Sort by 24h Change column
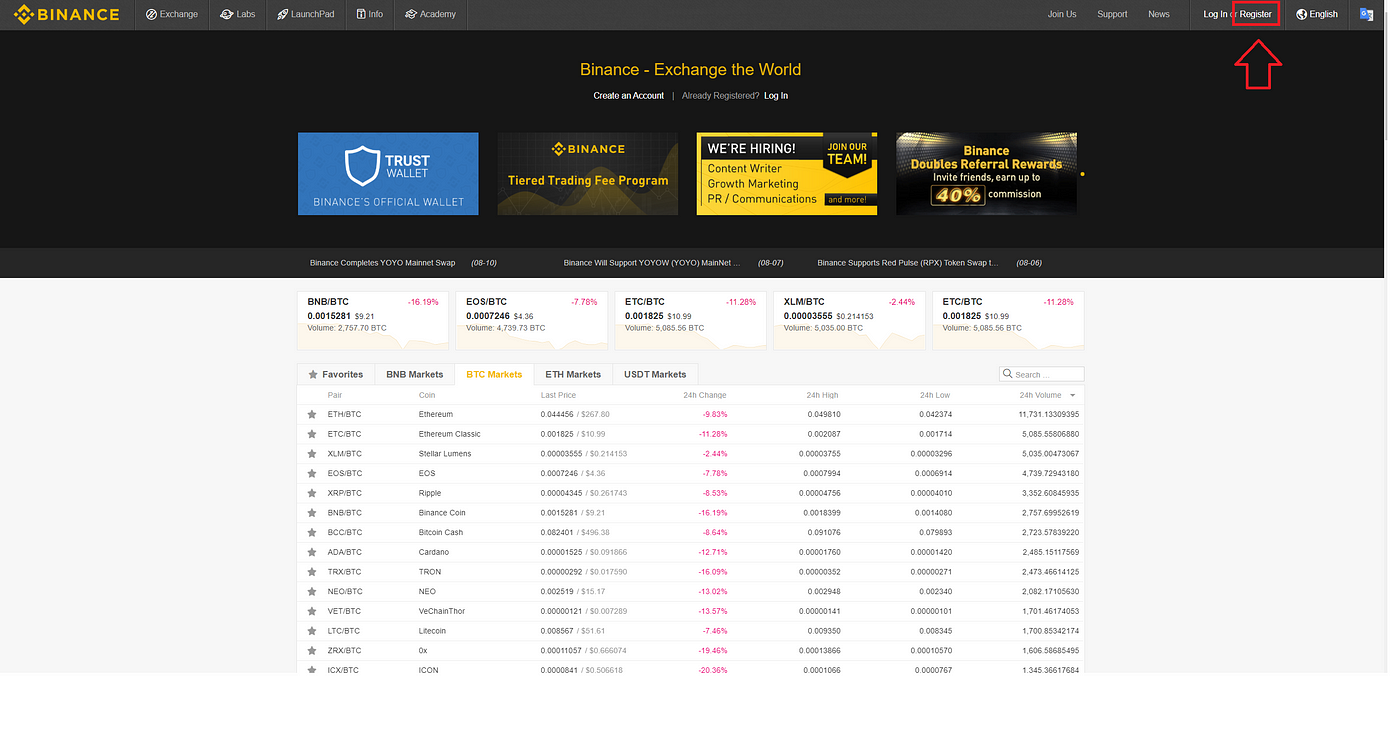 pyautogui.click(x=705, y=395)
